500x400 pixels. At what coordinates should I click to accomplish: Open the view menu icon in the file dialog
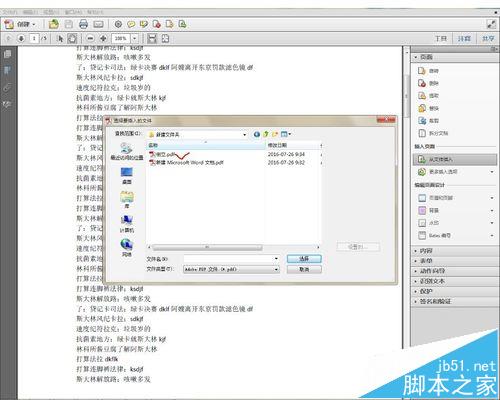pyautogui.click(x=286, y=134)
